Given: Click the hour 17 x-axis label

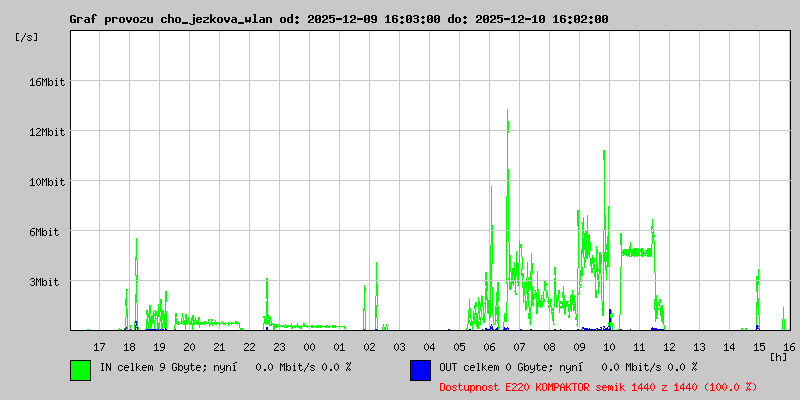Looking at the screenshot, I should click(99, 347).
